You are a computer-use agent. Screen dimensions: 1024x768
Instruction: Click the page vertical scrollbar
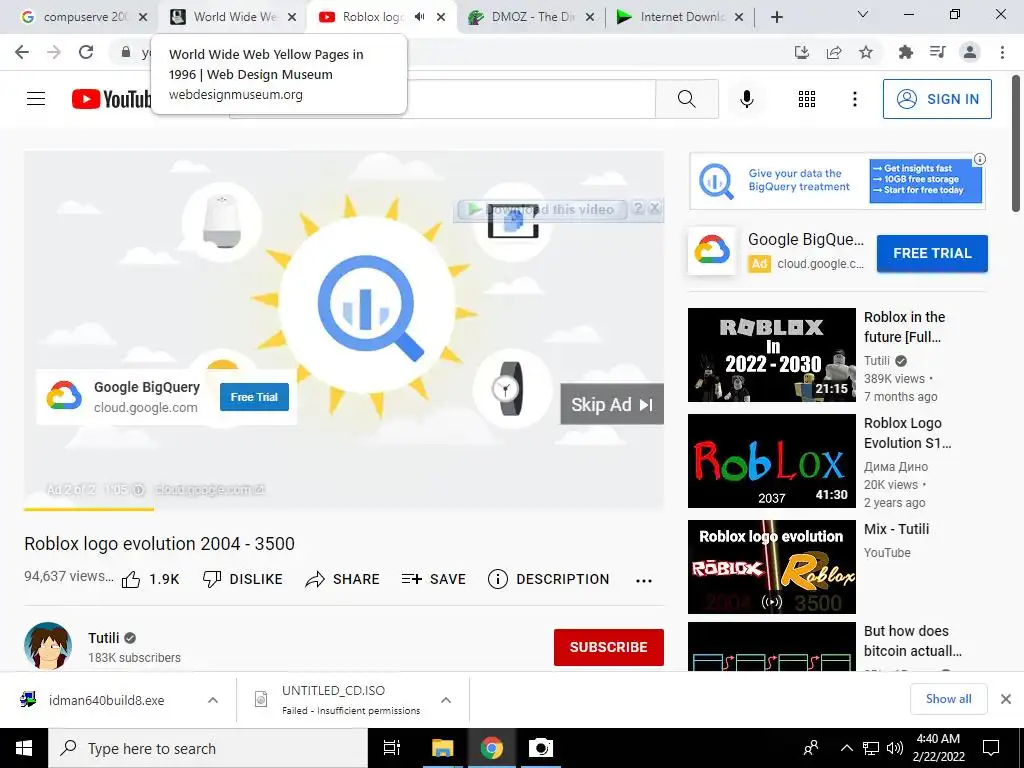point(1016,143)
